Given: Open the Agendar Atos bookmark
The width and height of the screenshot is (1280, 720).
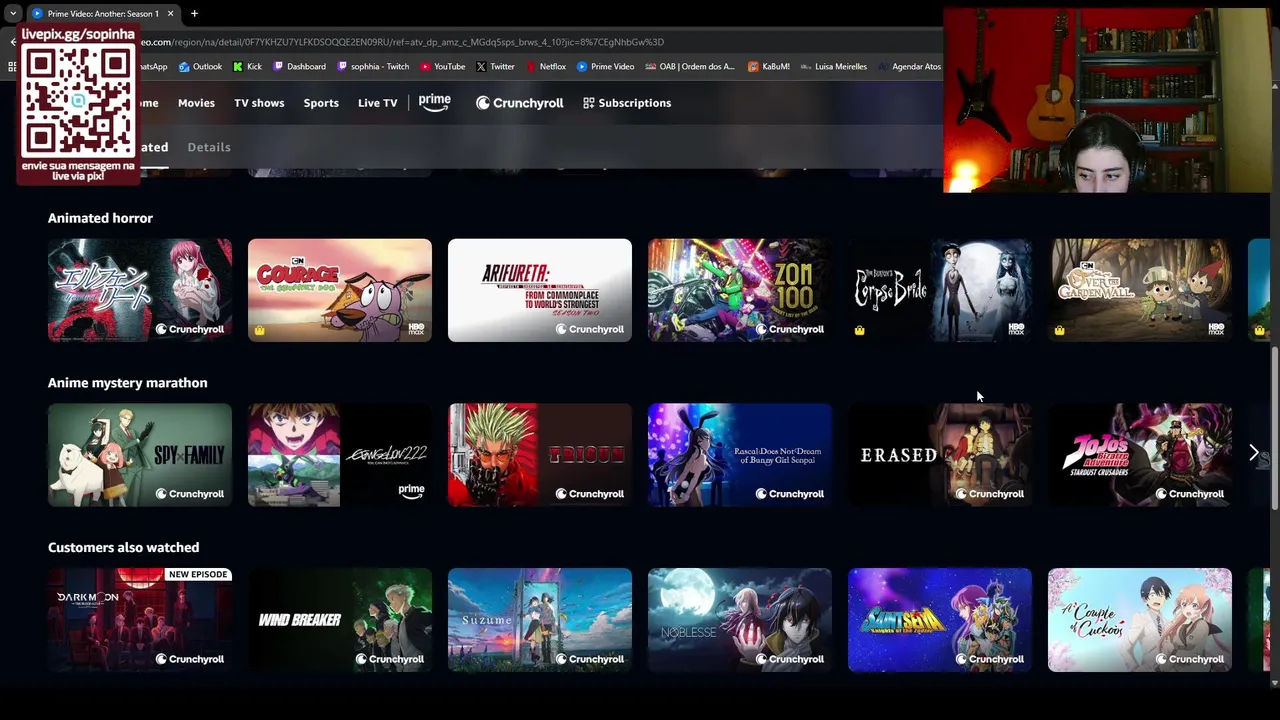Looking at the screenshot, I should [x=909, y=67].
